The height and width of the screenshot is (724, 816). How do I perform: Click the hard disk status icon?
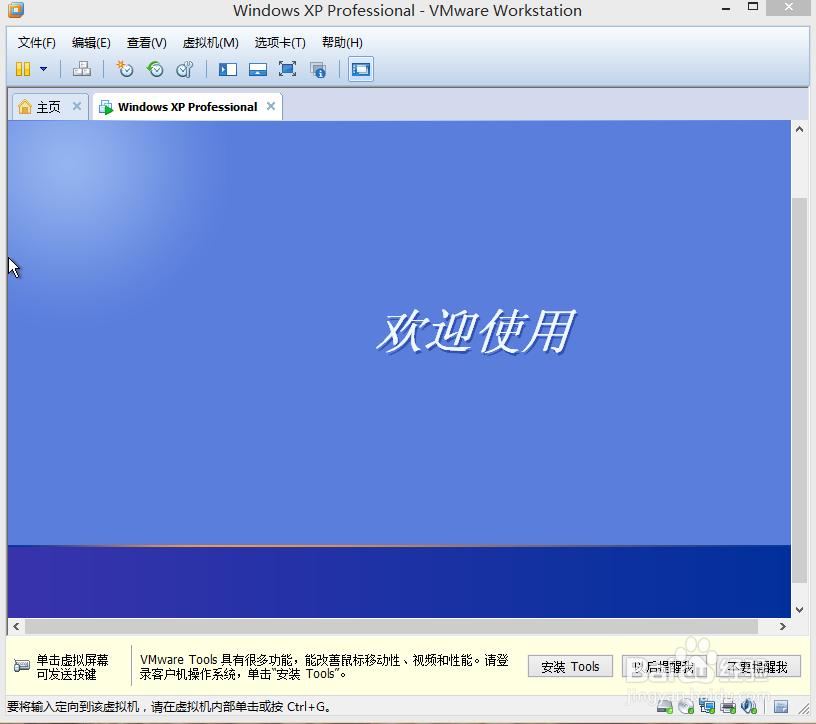[x=665, y=706]
